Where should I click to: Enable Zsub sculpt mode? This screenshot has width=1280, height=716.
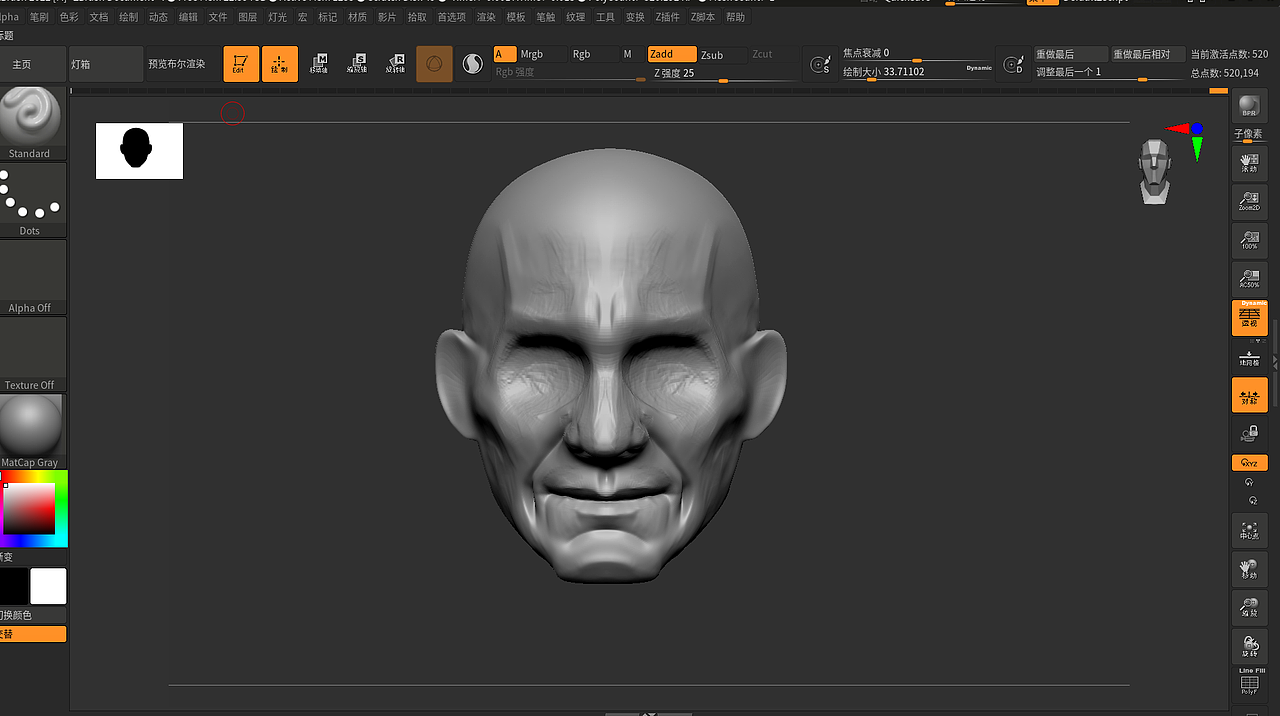[722, 54]
